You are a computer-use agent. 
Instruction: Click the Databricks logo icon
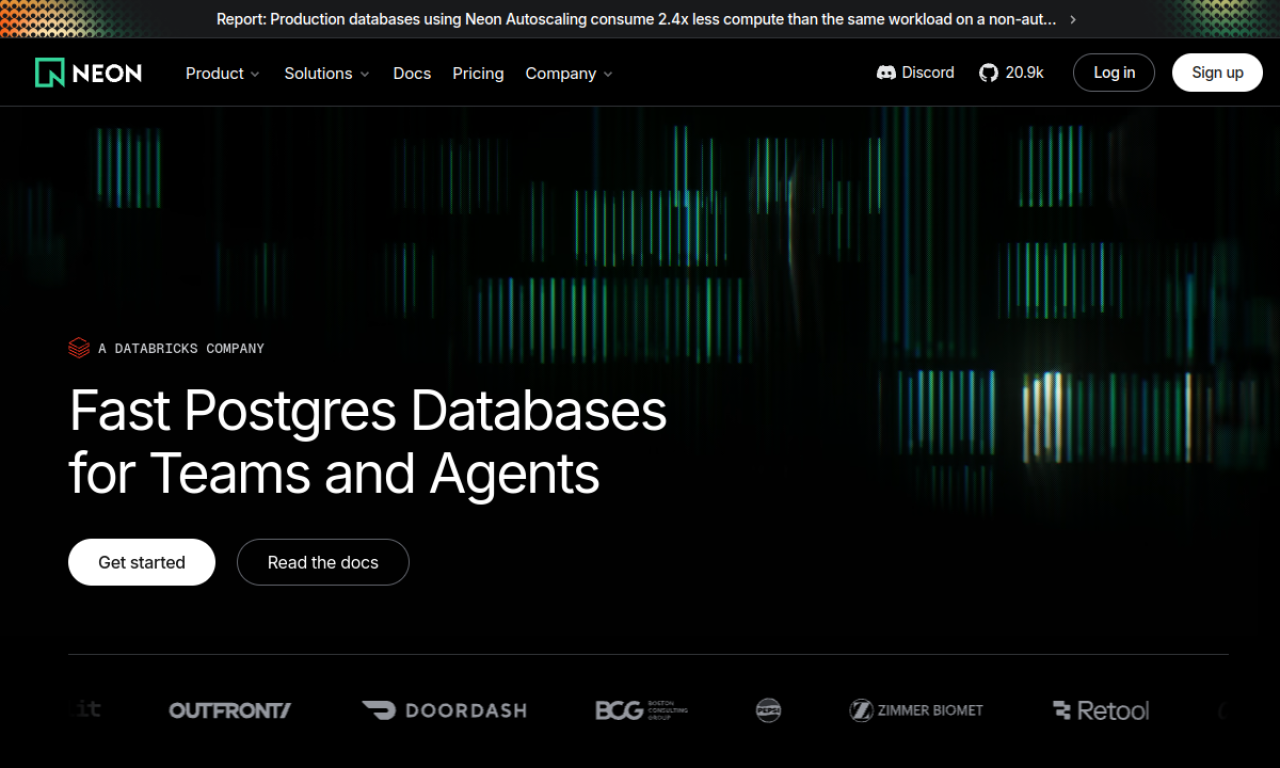79,348
